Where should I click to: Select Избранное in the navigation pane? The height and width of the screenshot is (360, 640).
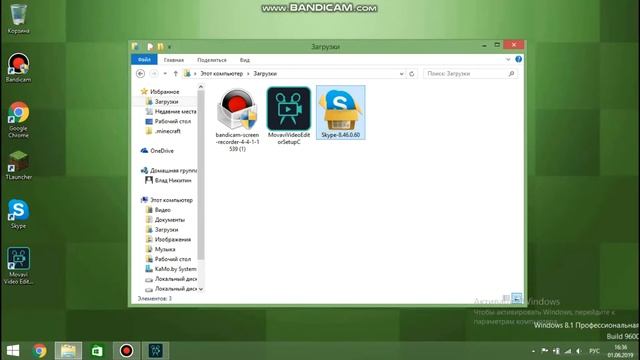point(164,92)
